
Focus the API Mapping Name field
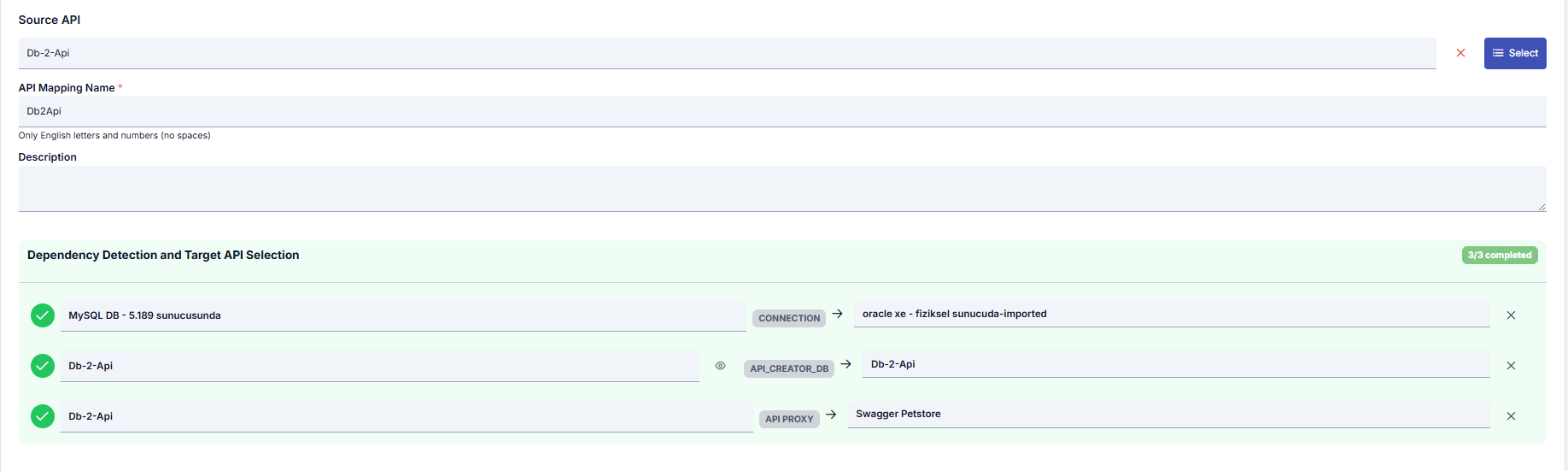pyautogui.click(x=782, y=111)
